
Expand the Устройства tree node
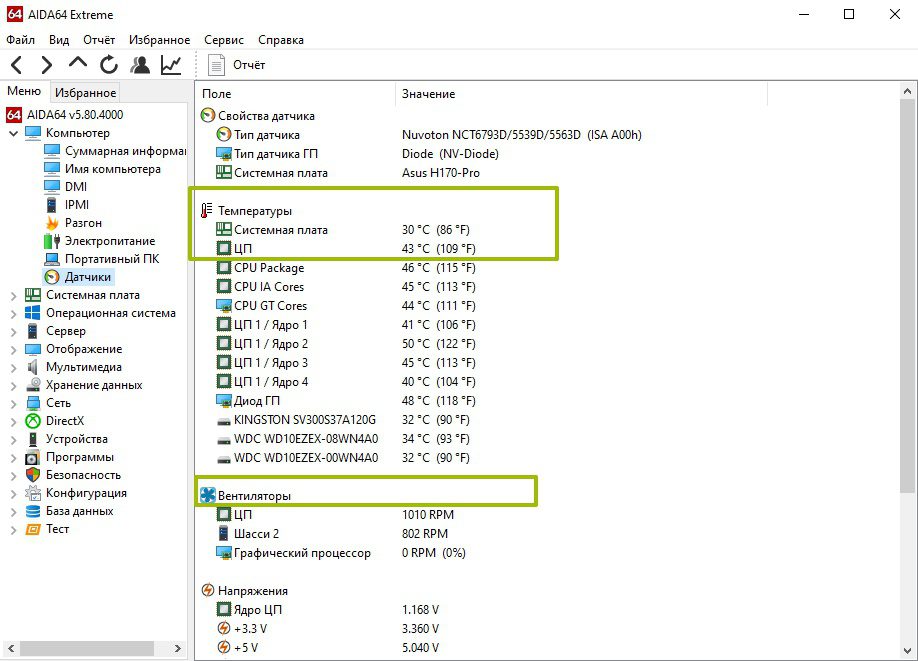(13, 440)
